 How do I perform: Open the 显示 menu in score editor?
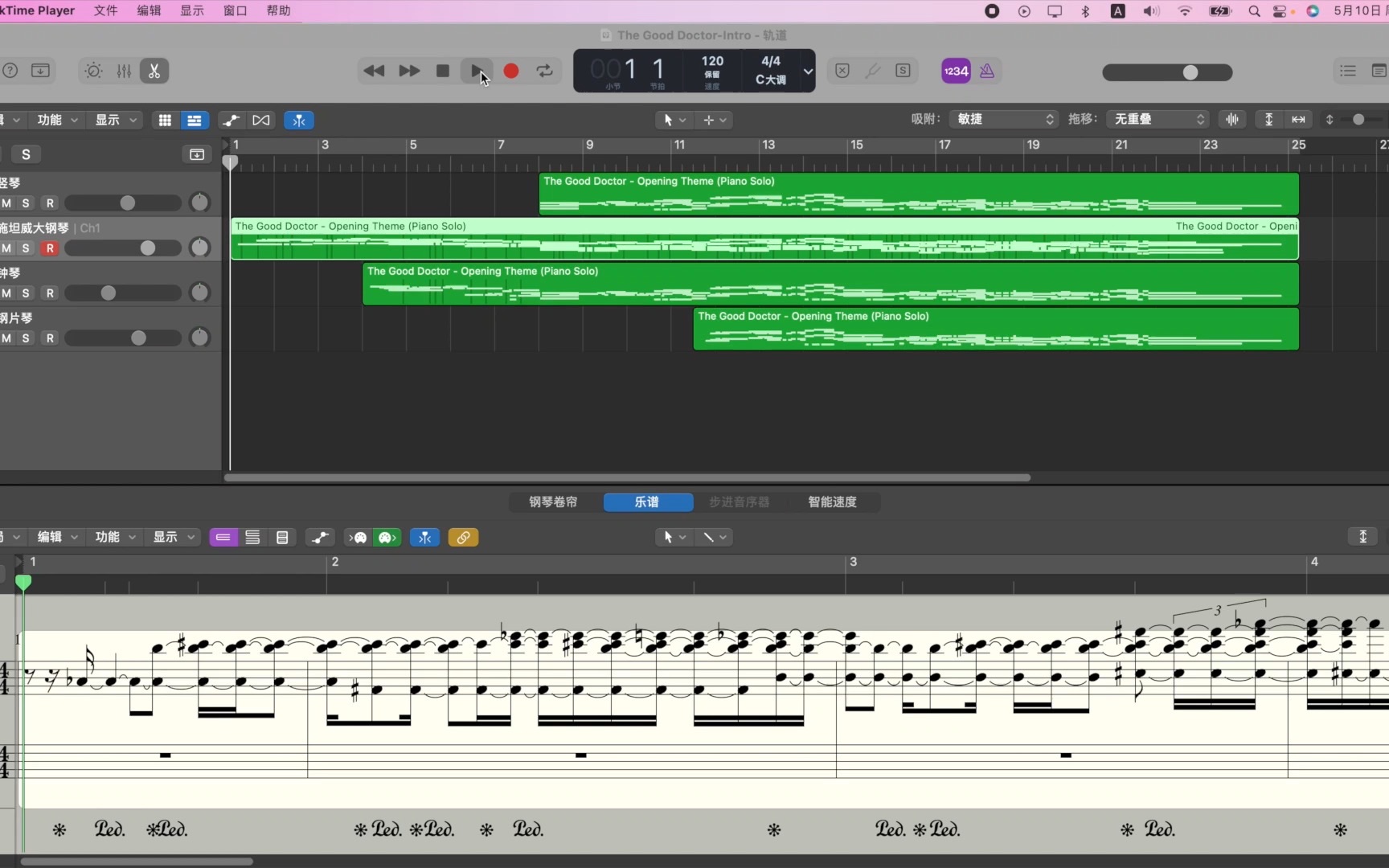[173, 537]
